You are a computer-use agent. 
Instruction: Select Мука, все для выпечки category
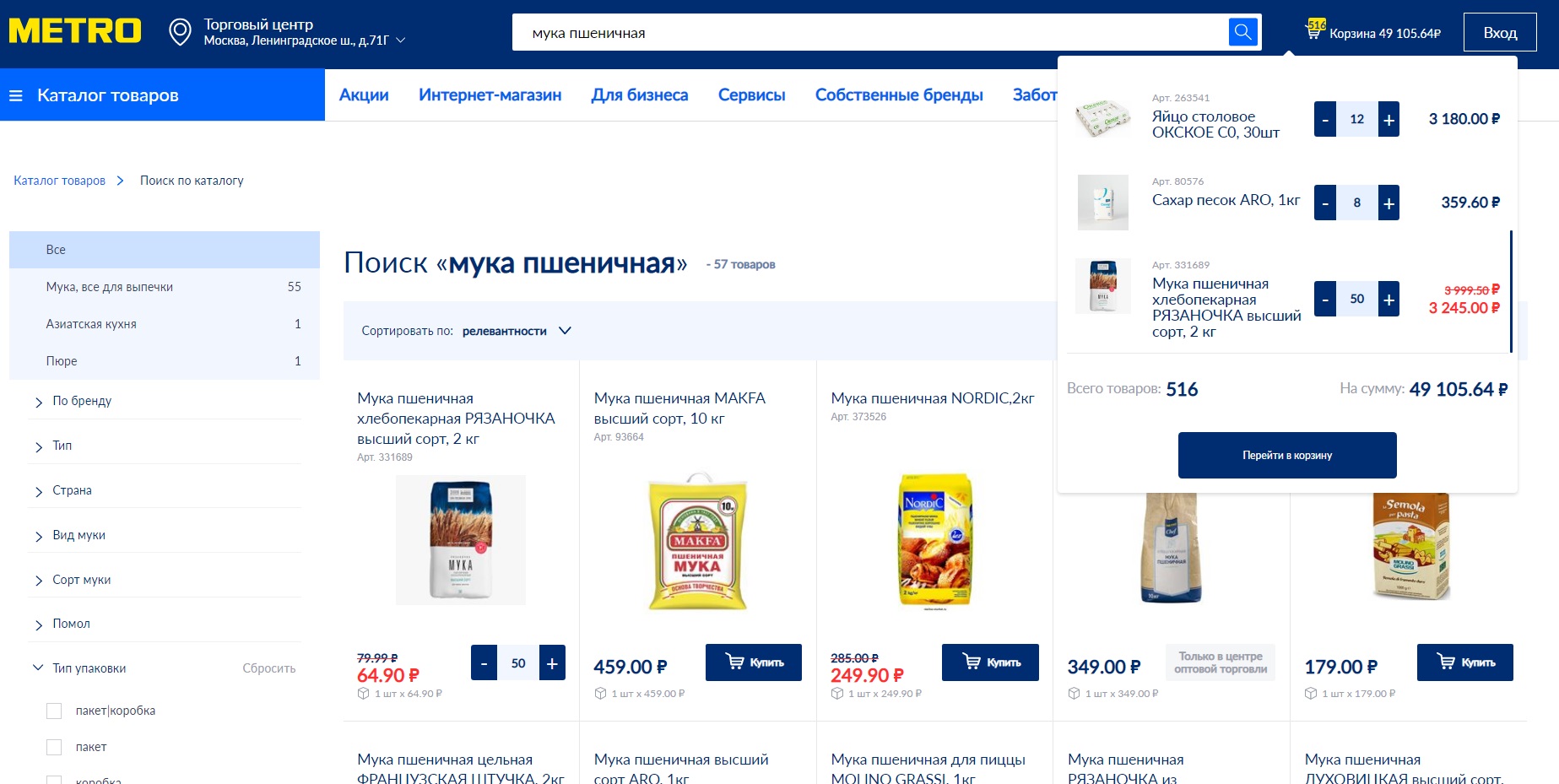click(x=165, y=287)
